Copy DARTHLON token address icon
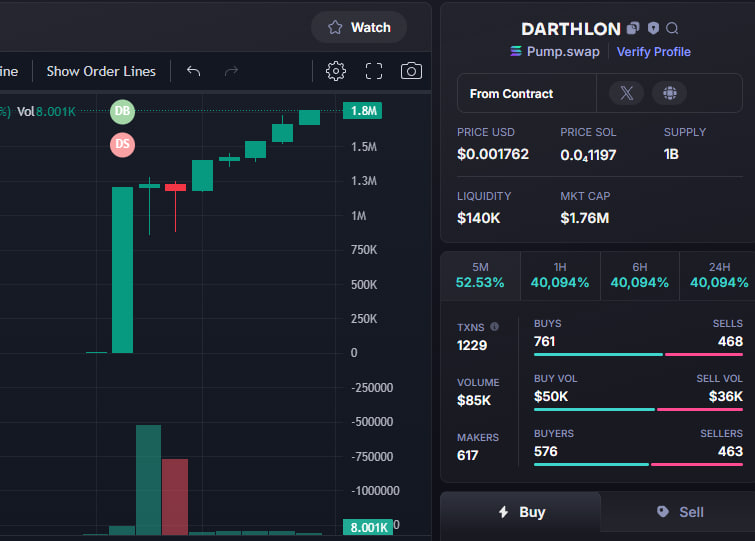The width and height of the screenshot is (755, 541). click(633, 28)
